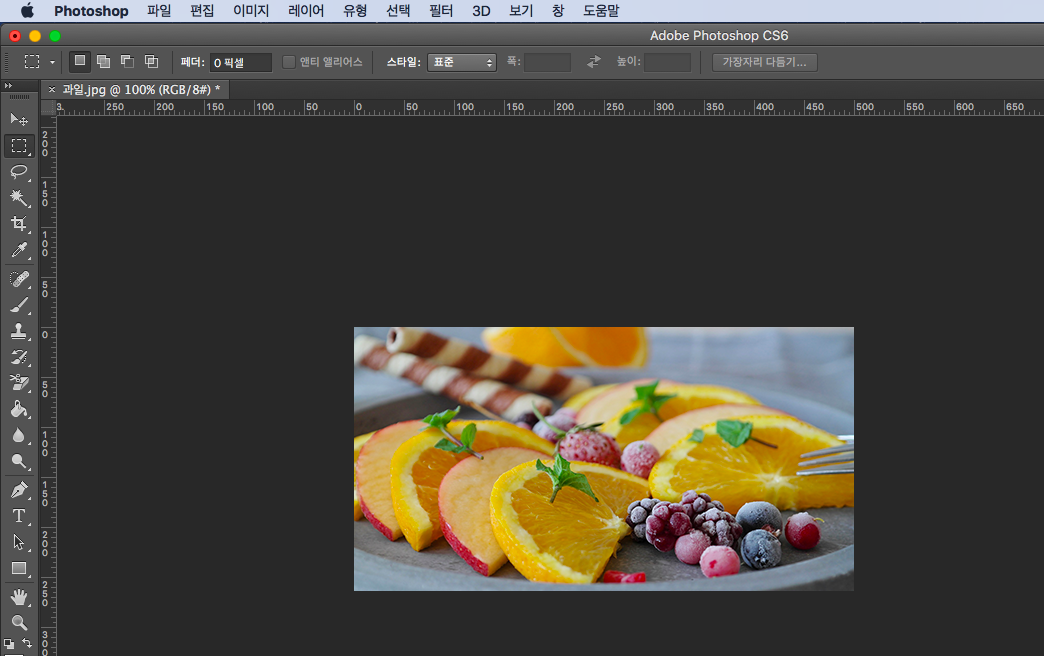The width and height of the screenshot is (1044, 656).
Task: Click the 페더 input field
Action: click(x=240, y=62)
